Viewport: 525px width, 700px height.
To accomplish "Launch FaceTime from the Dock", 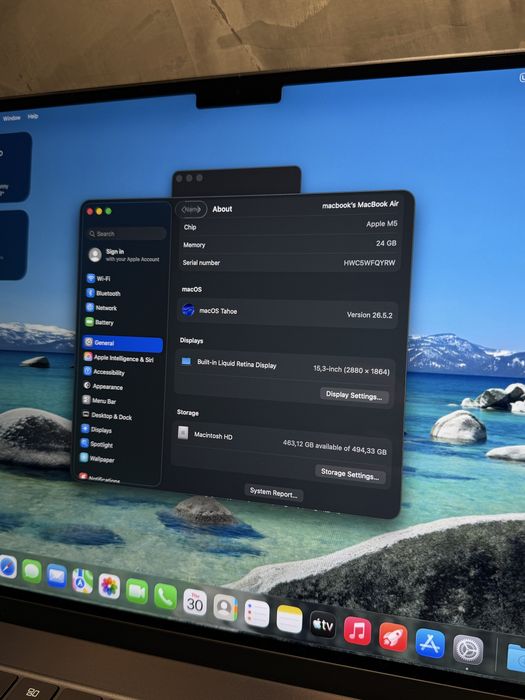I will [137, 592].
